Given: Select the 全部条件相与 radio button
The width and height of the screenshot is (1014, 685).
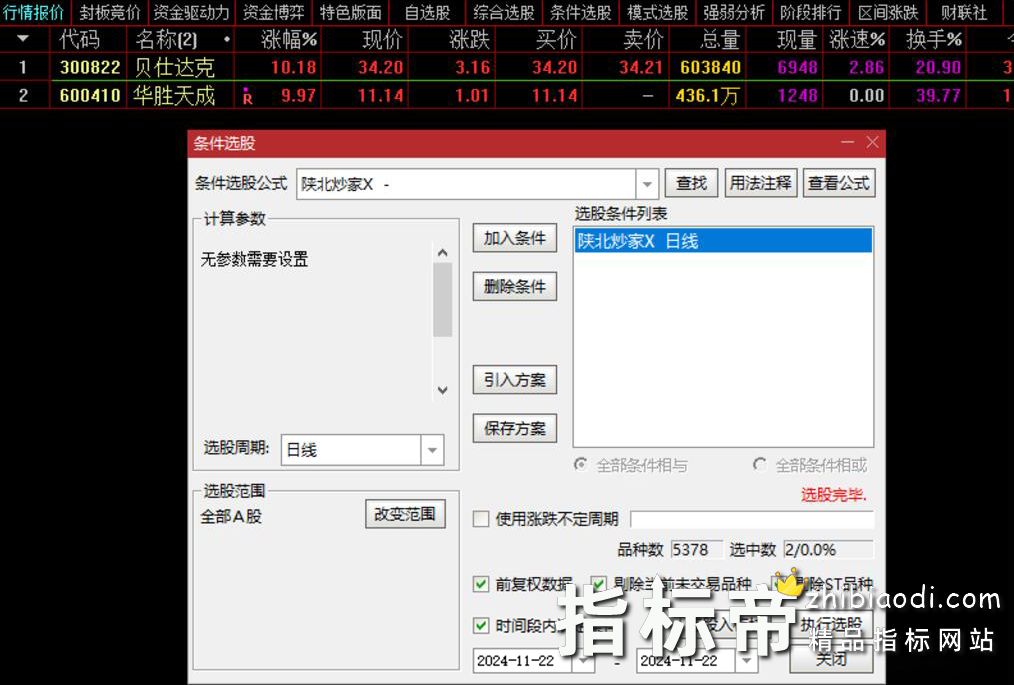Looking at the screenshot, I should 581,464.
